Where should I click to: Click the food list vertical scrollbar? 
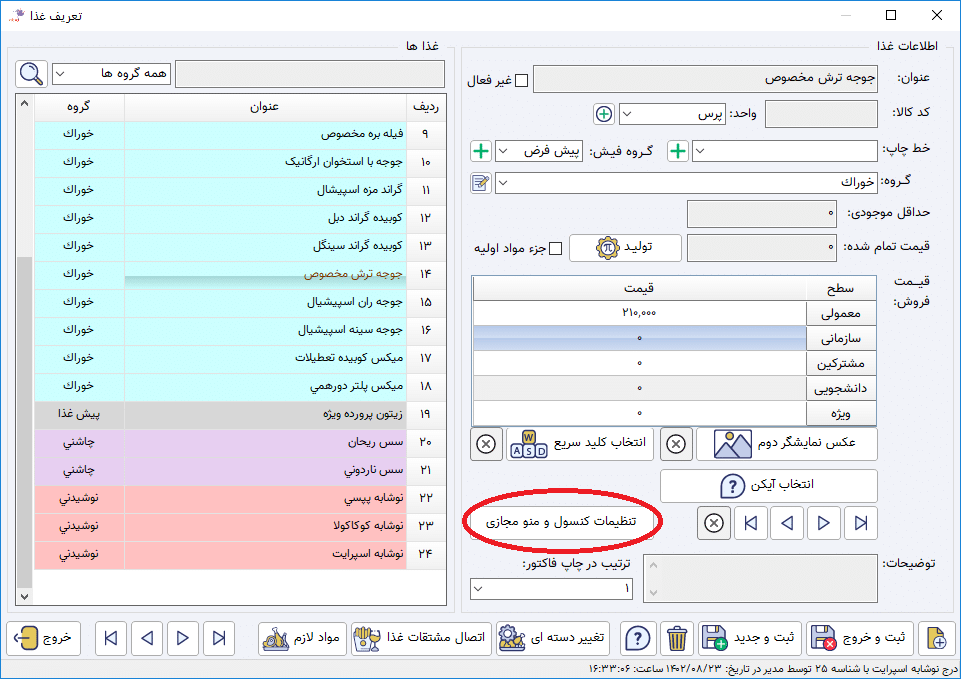pyautogui.click(x=25, y=349)
